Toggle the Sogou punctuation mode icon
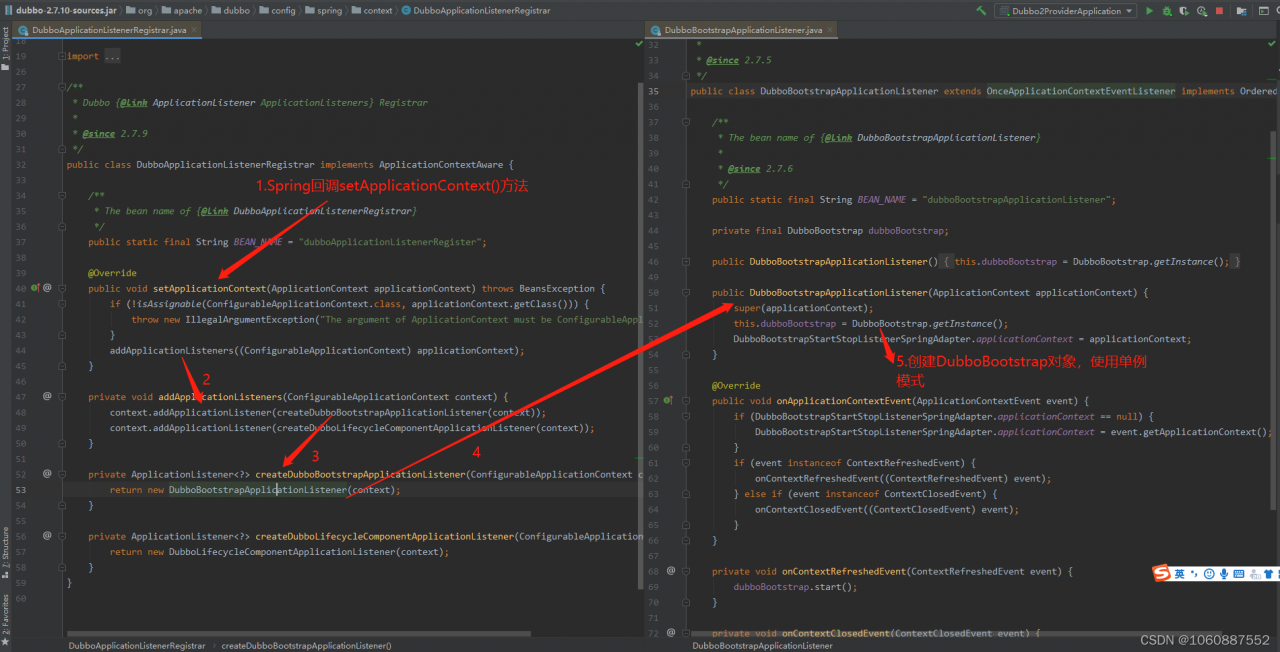Screen dimensions: 1280x652 (1194, 573)
